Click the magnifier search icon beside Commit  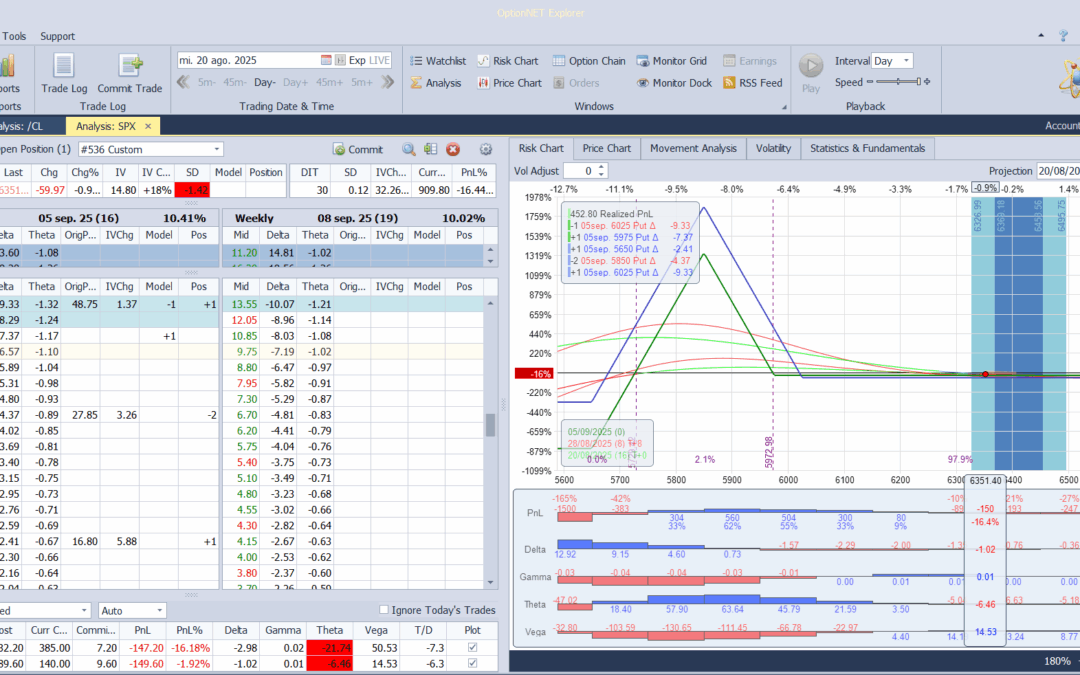tap(409, 150)
